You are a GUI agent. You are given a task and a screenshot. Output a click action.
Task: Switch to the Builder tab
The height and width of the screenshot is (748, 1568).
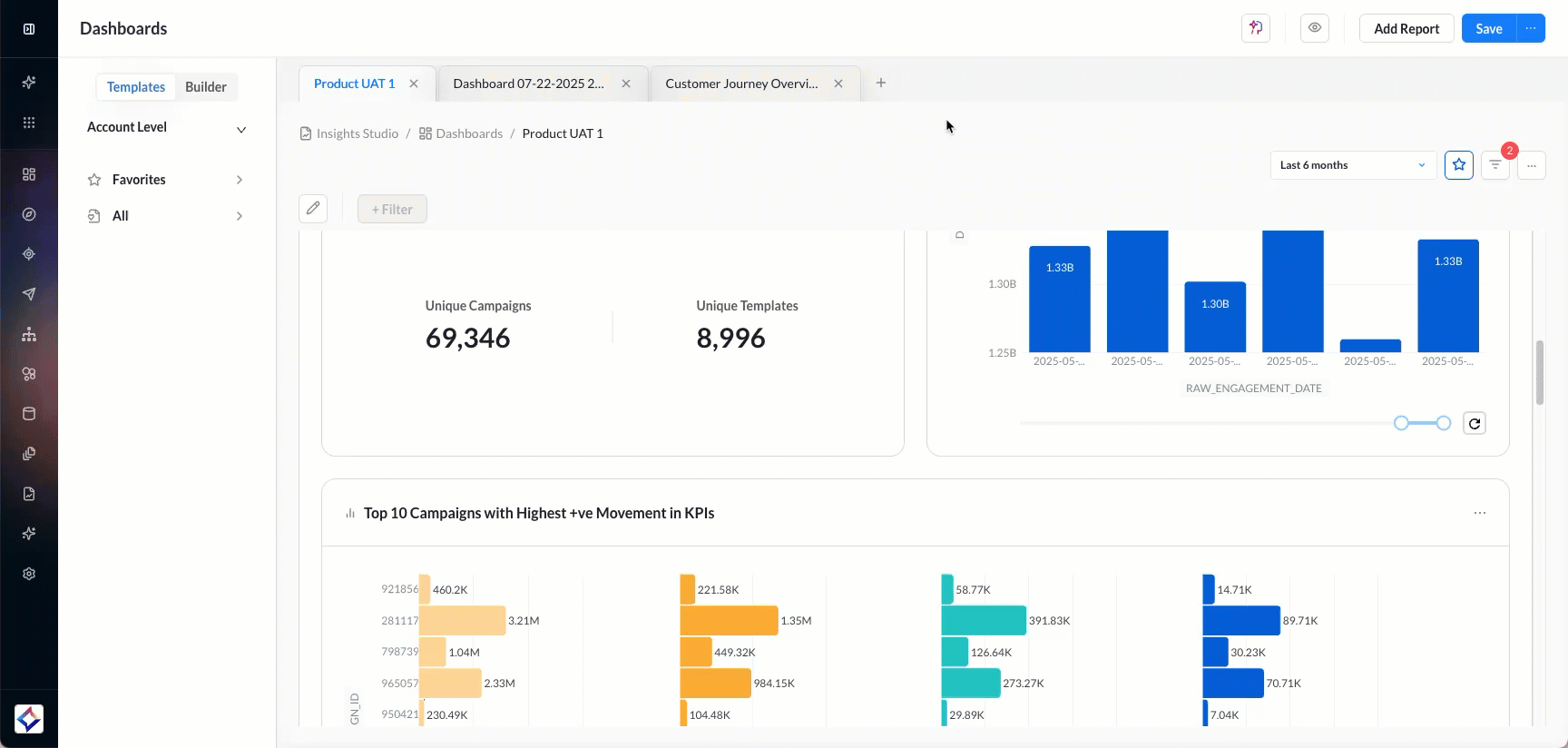click(205, 87)
